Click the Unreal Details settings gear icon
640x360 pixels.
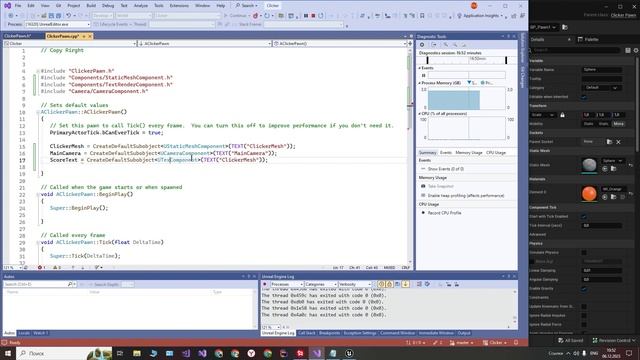click(x=636, y=50)
